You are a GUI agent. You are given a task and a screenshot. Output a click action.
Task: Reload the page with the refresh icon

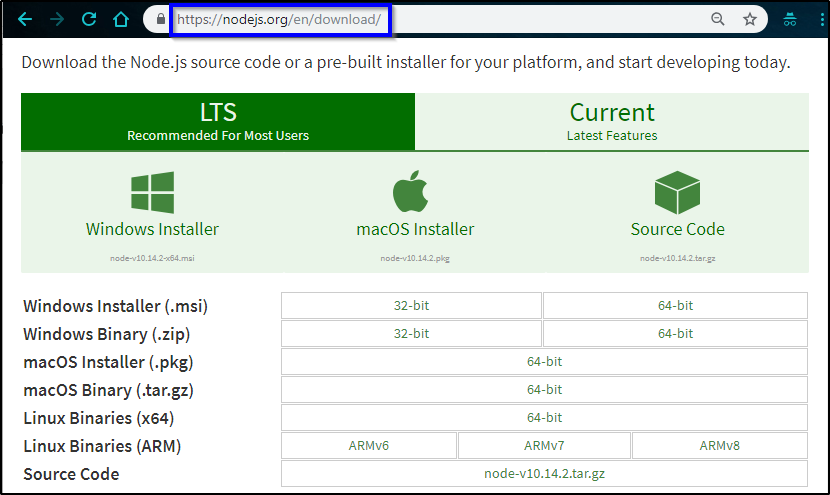click(x=89, y=20)
